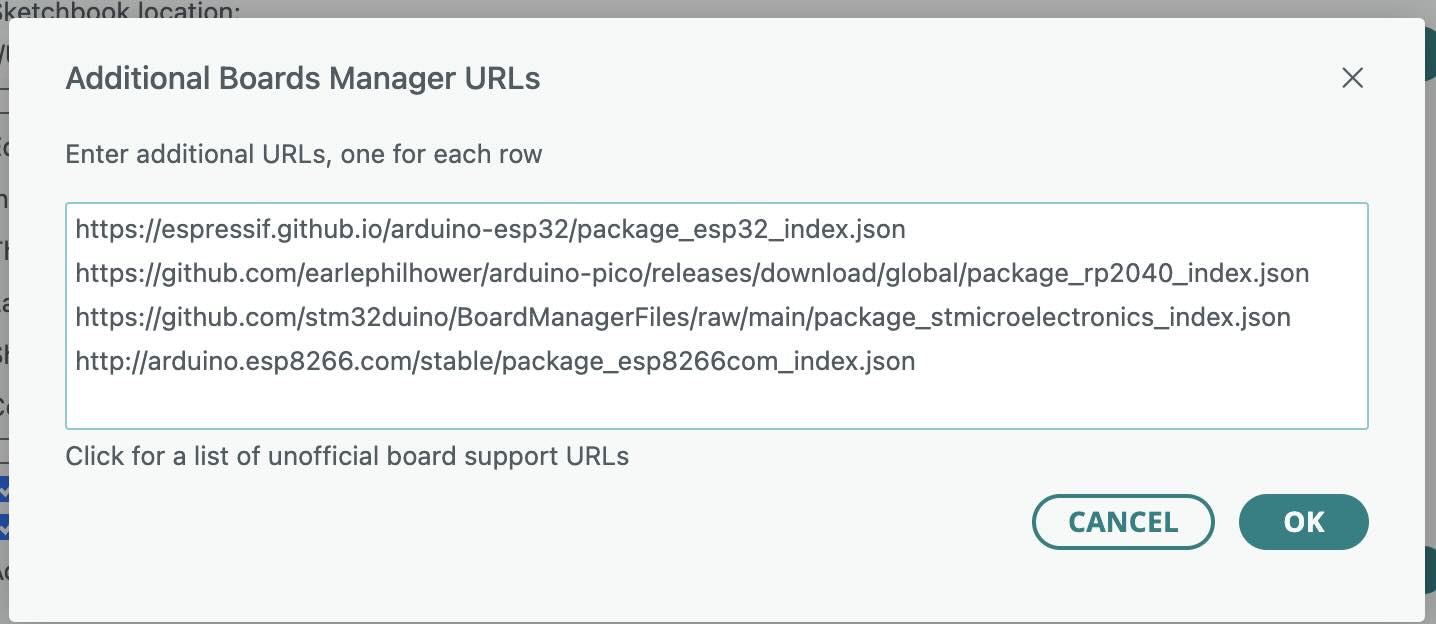The height and width of the screenshot is (624, 1436).
Task: Click the Sketchbook location label behind the dialog
Action: coord(120,10)
